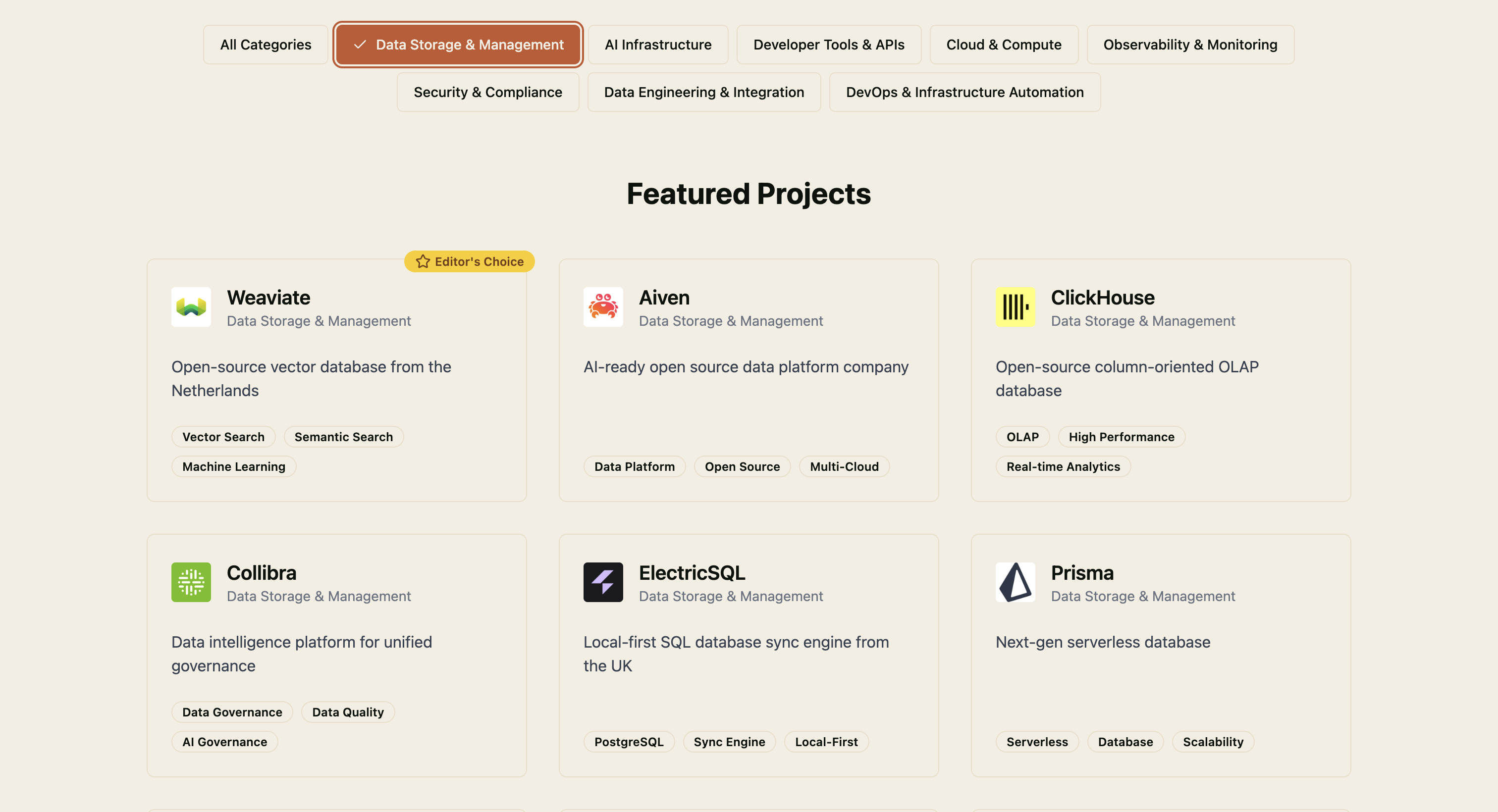Click 'Next-gen serverless database' description
The width and height of the screenshot is (1498, 812).
(x=1103, y=642)
